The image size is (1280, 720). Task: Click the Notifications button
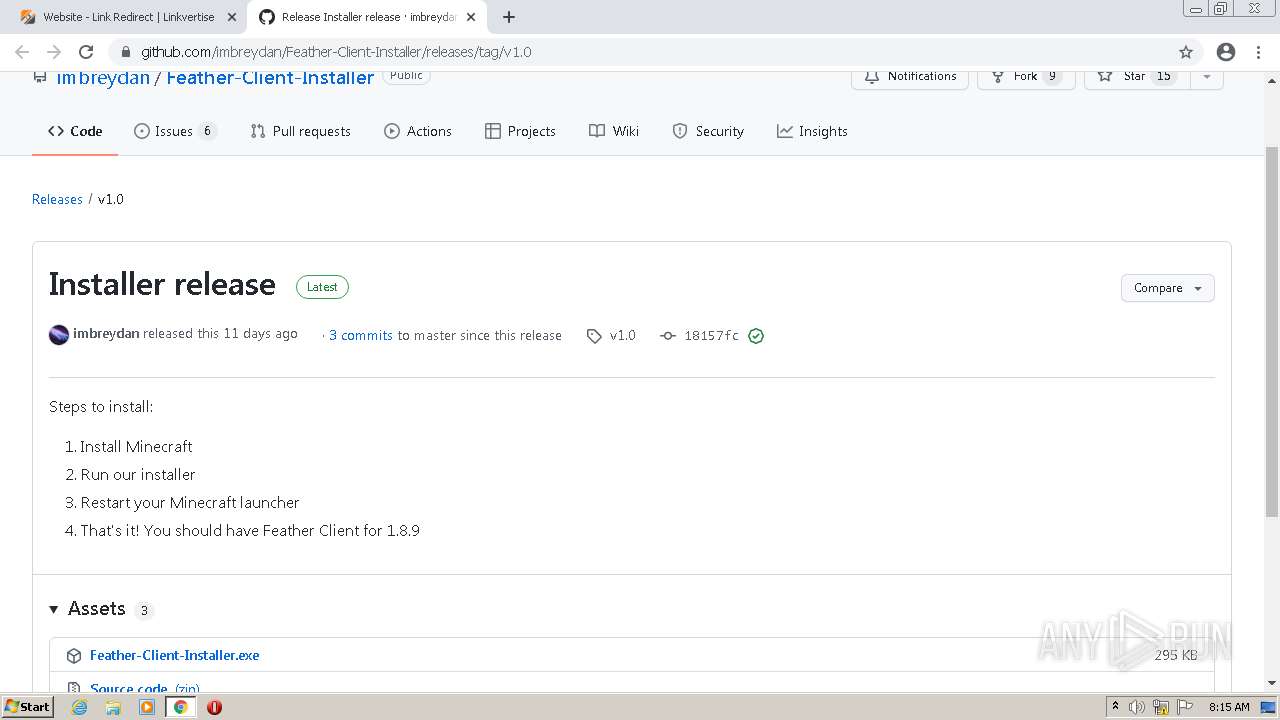coord(910,77)
